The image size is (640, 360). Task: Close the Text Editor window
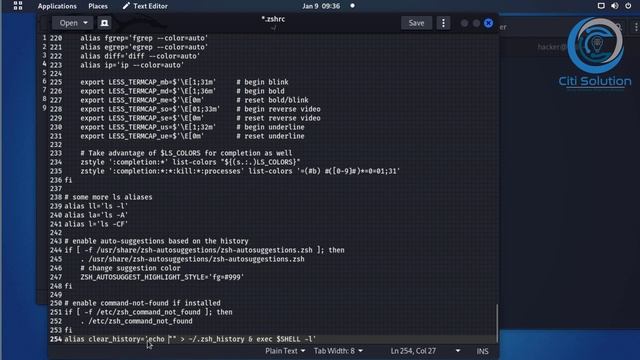point(488,23)
